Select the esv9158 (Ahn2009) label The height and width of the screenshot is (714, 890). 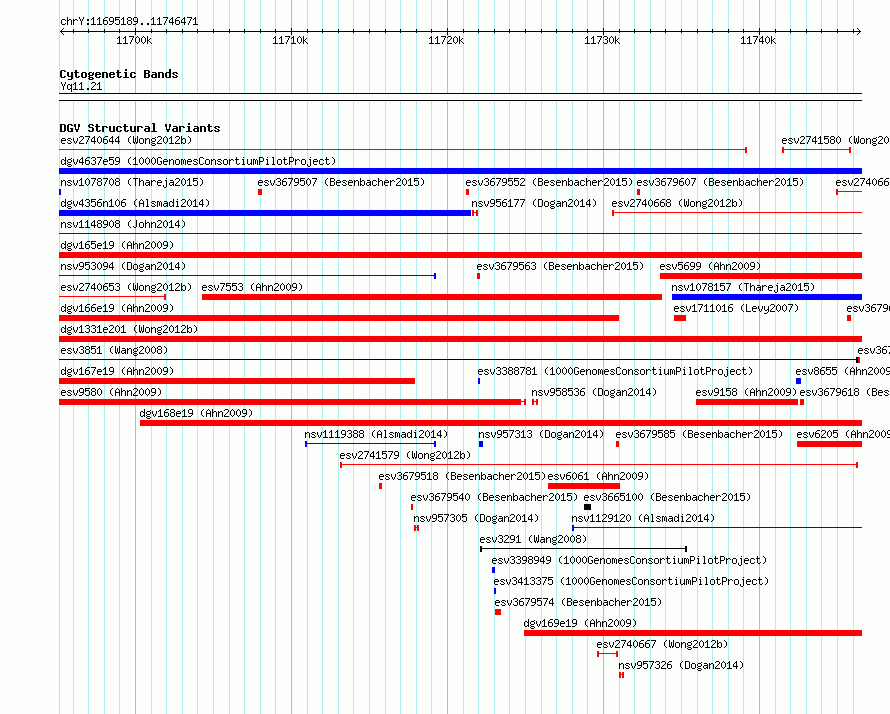click(746, 392)
